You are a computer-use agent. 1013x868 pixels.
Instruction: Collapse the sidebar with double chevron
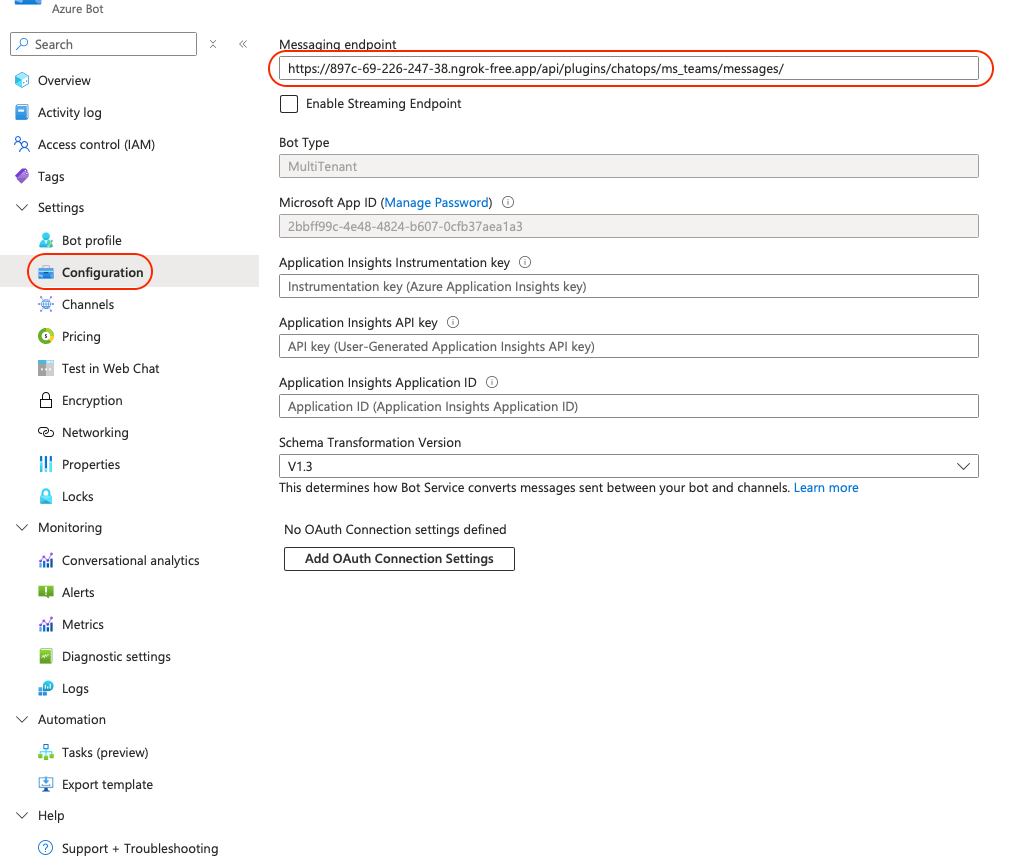[243, 44]
